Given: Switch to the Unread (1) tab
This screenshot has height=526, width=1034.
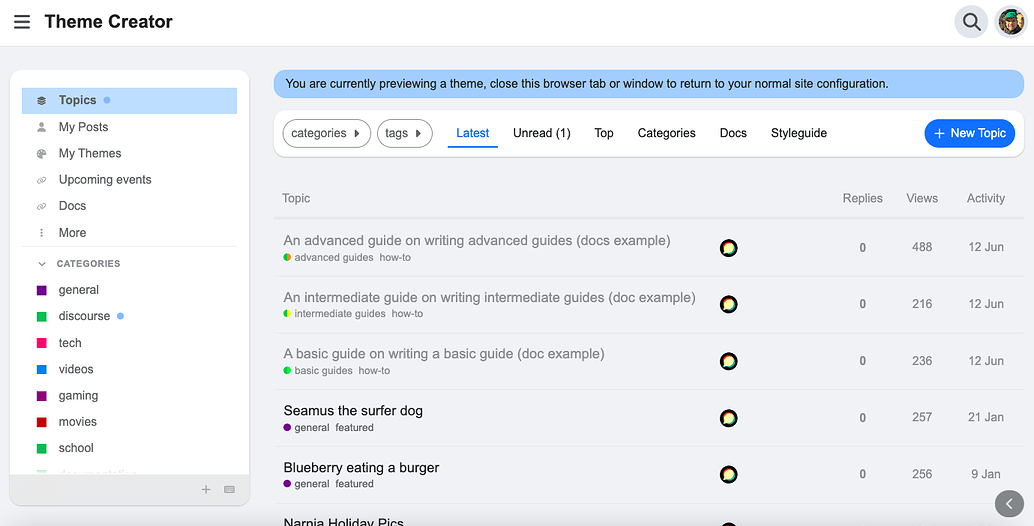Looking at the screenshot, I should pos(541,133).
